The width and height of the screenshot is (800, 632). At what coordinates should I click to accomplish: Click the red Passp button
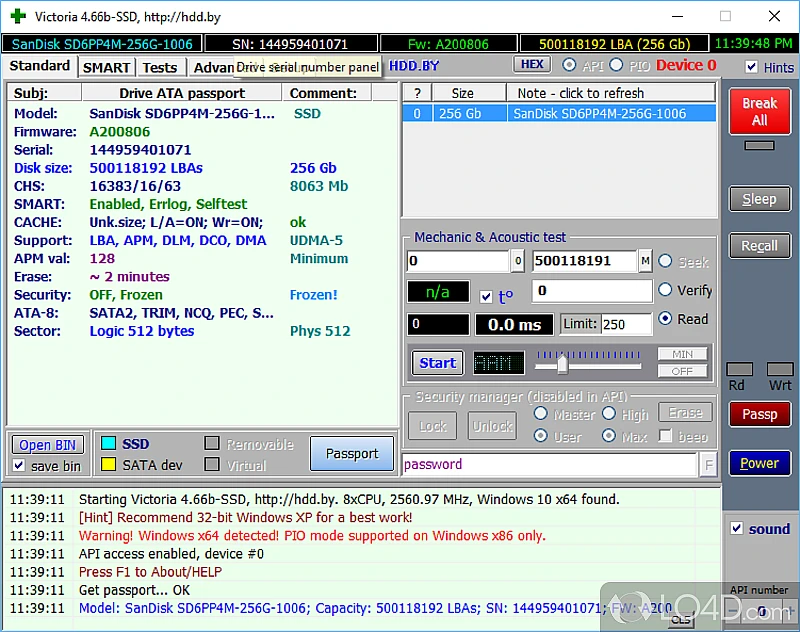click(x=759, y=414)
